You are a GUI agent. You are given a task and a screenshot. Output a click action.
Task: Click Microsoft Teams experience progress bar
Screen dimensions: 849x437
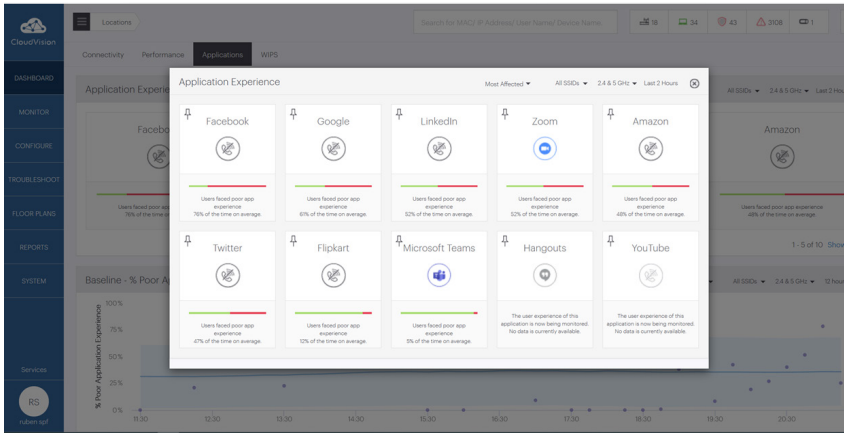coord(439,312)
